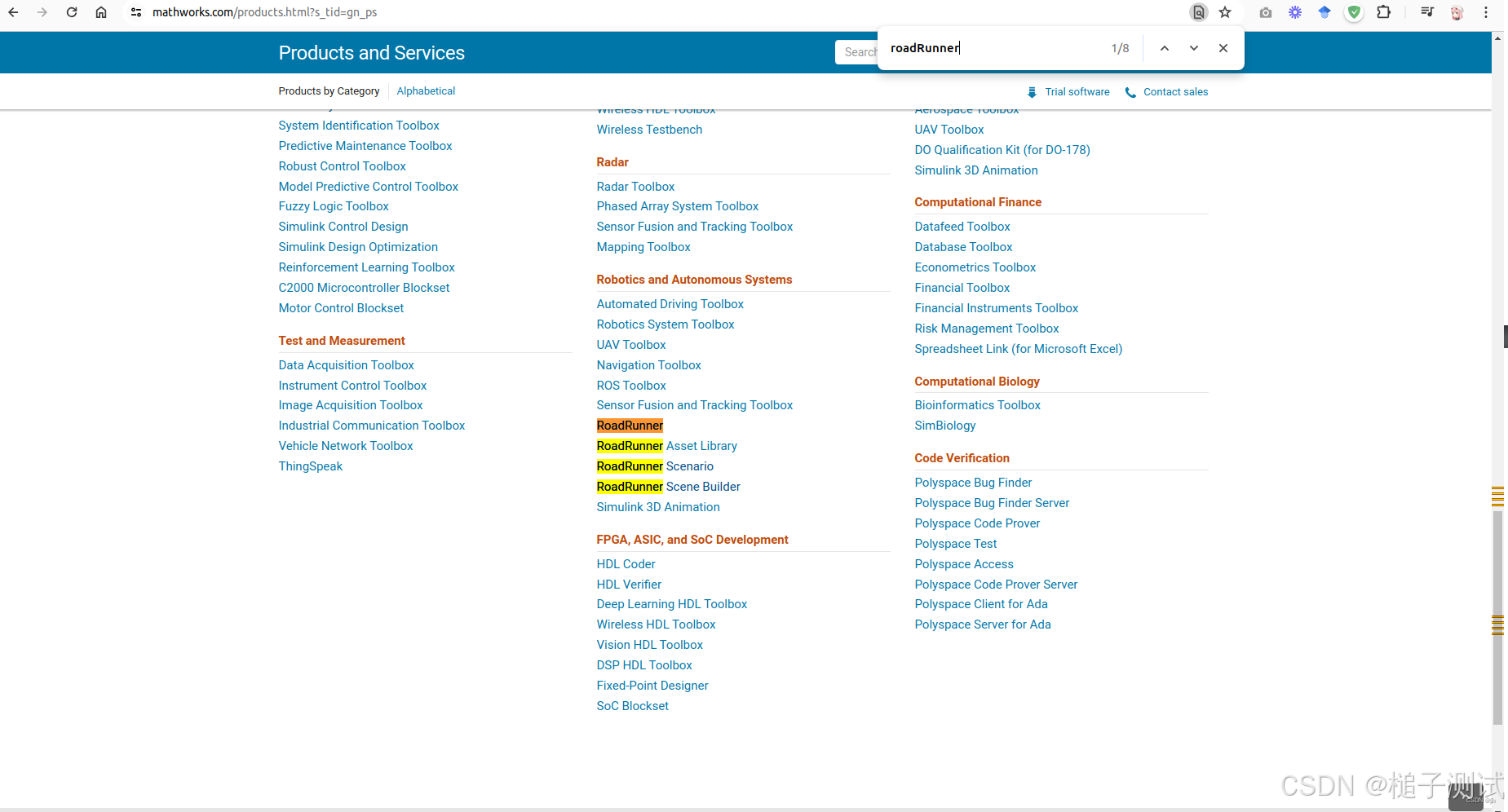Open Radar Toolbox link
Image resolution: width=1508 pixels, height=812 pixels.
[x=635, y=187]
